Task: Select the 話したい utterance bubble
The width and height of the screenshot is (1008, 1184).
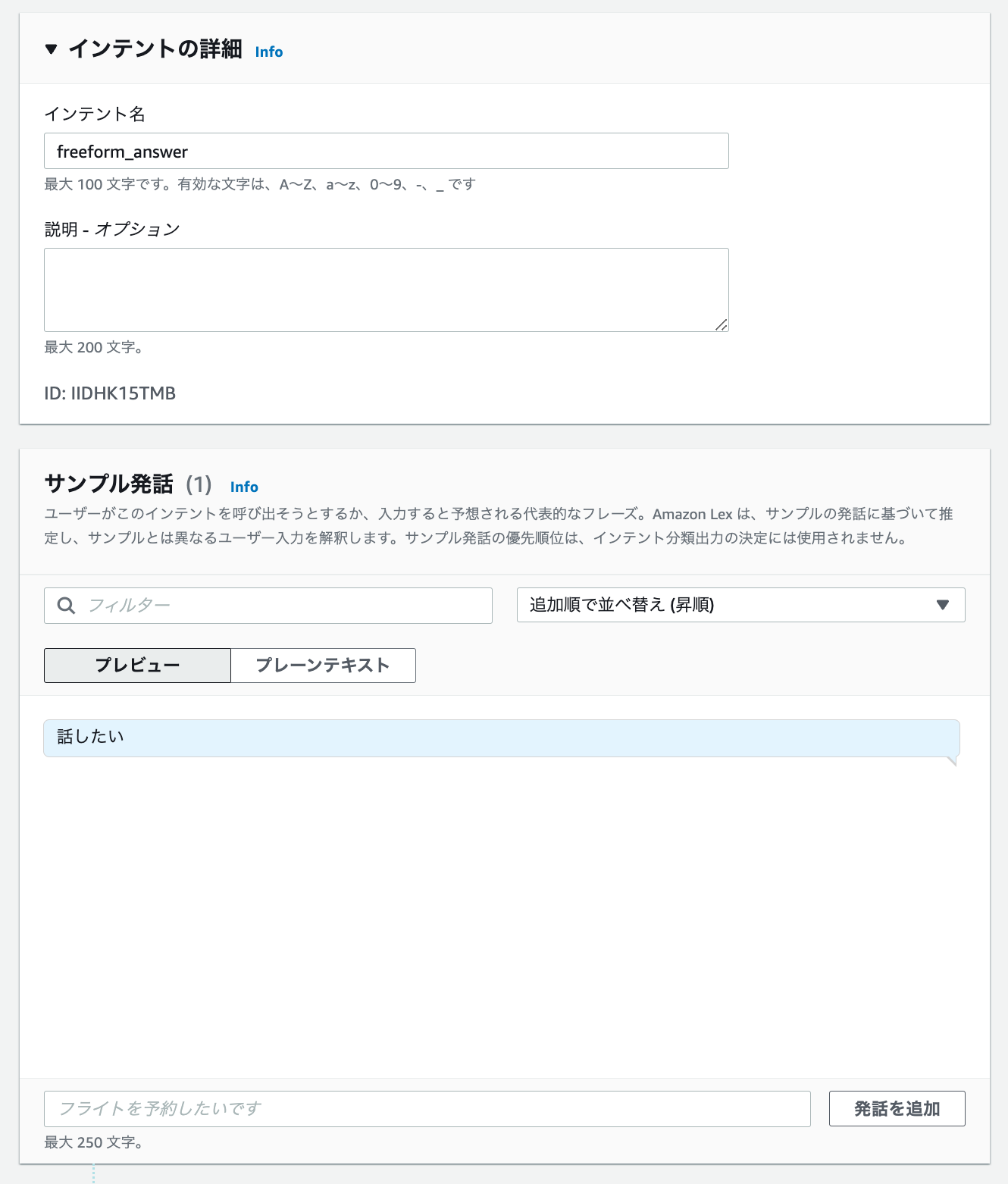Action: click(x=500, y=736)
